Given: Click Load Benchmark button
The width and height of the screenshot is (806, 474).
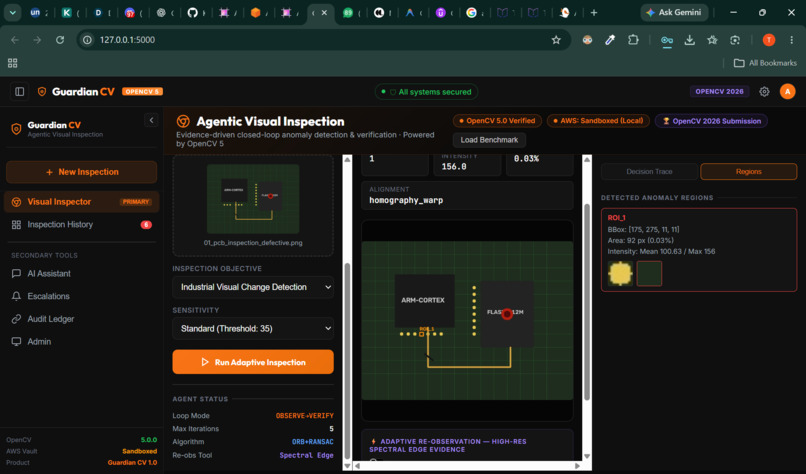Looking at the screenshot, I should click(489, 140).
